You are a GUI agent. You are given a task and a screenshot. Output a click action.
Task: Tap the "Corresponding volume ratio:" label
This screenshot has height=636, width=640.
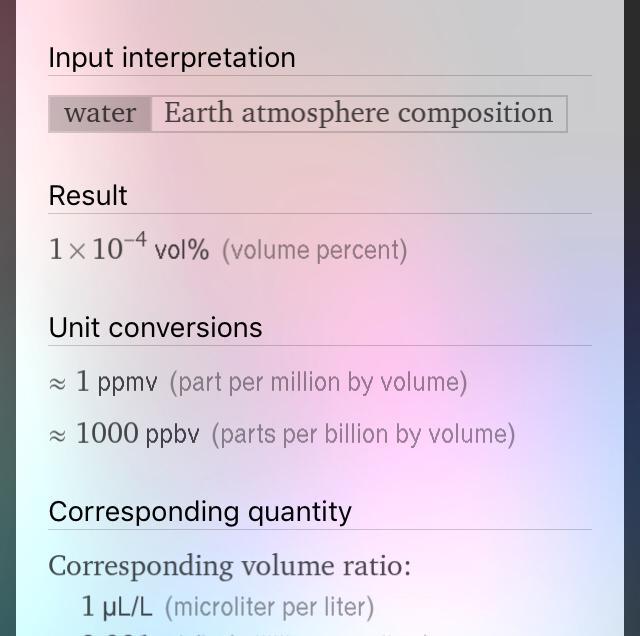(x=229, y=566)
